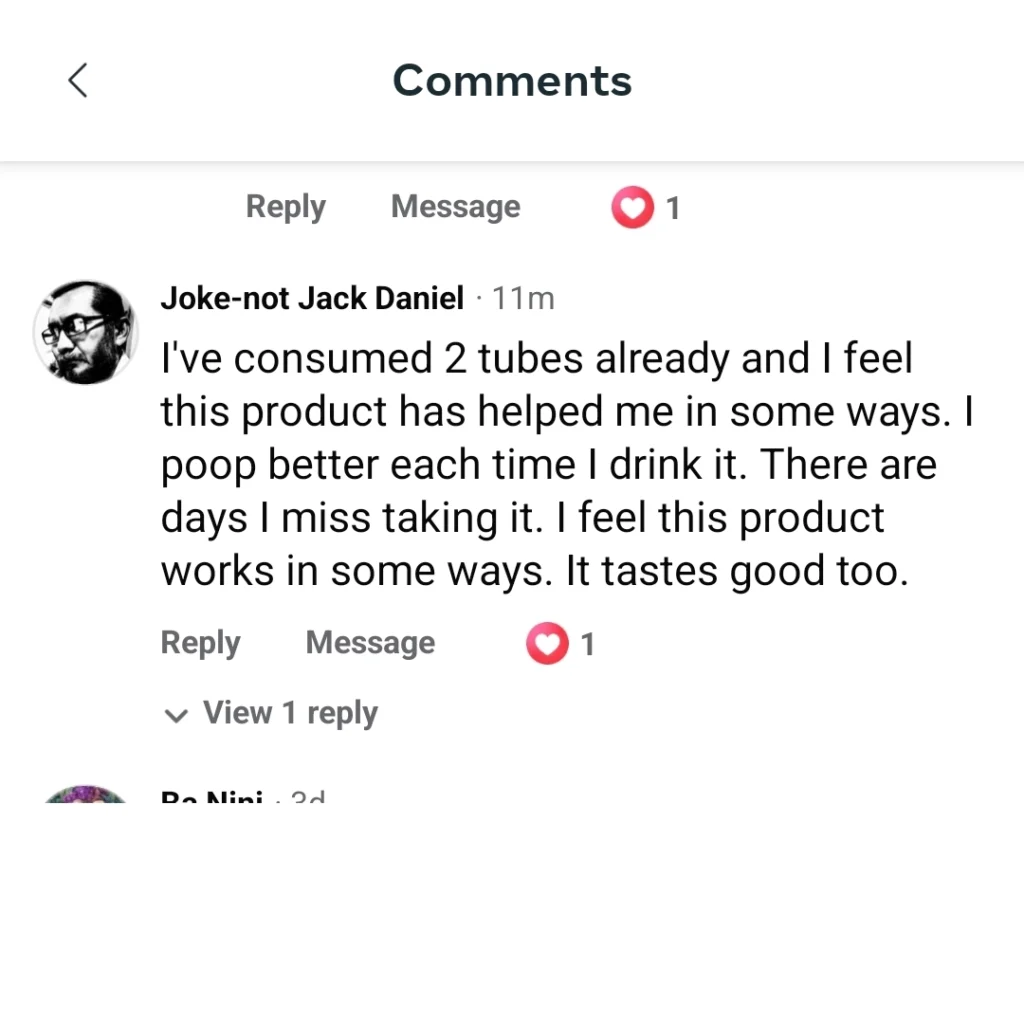The height and width of the screenshot is (1024, 1024).
Task: Open the replies thread below Jack Daniel's comment
Action: click(x=290, y=713)
